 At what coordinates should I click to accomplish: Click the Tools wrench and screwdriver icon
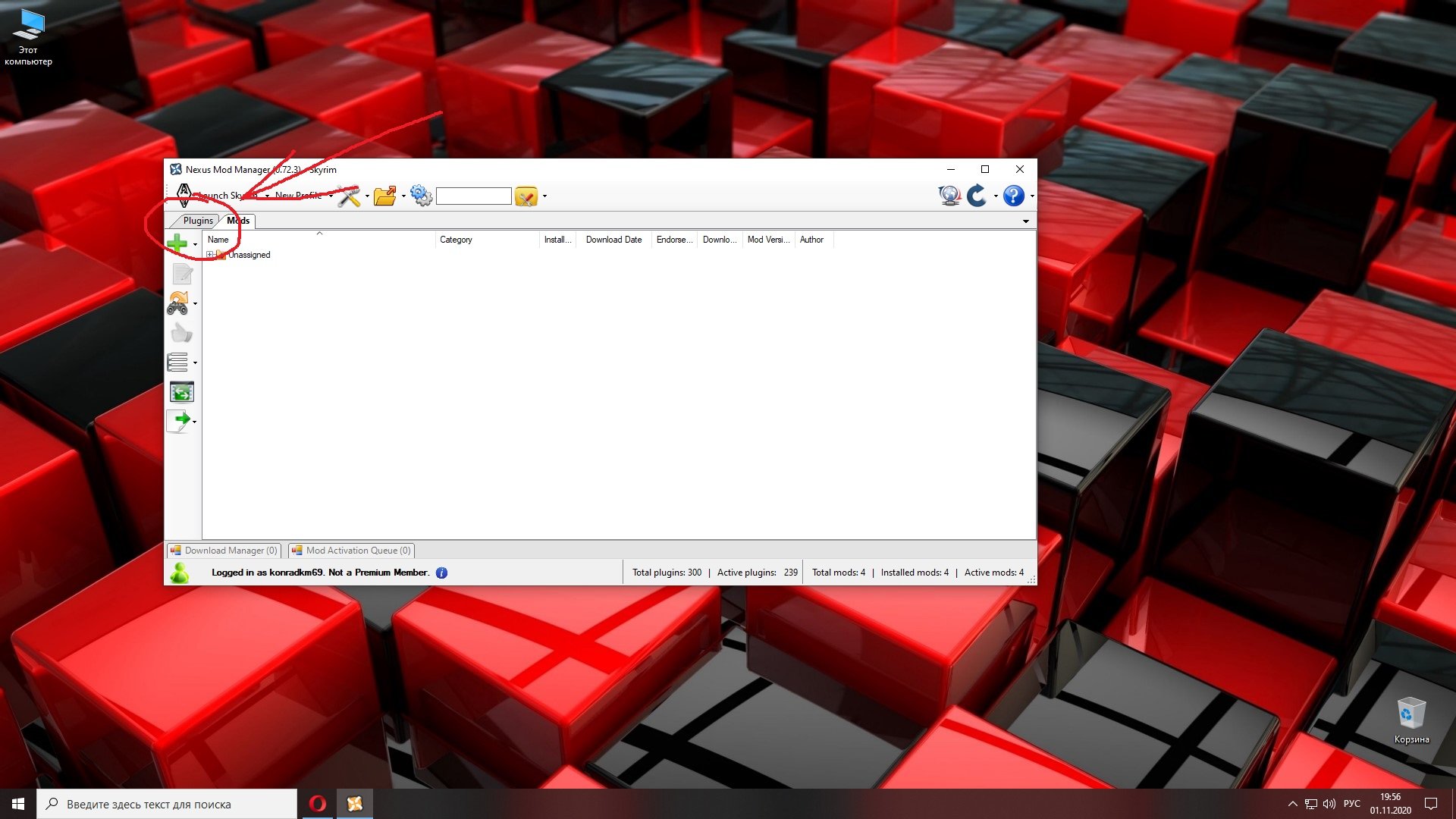point(349,196)
